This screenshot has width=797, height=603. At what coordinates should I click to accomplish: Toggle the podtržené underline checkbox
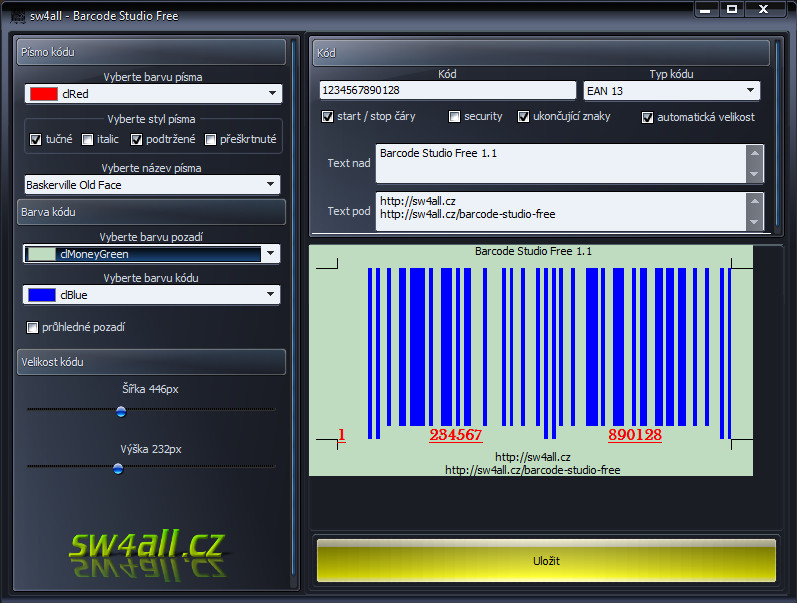(x=136, y=139)
